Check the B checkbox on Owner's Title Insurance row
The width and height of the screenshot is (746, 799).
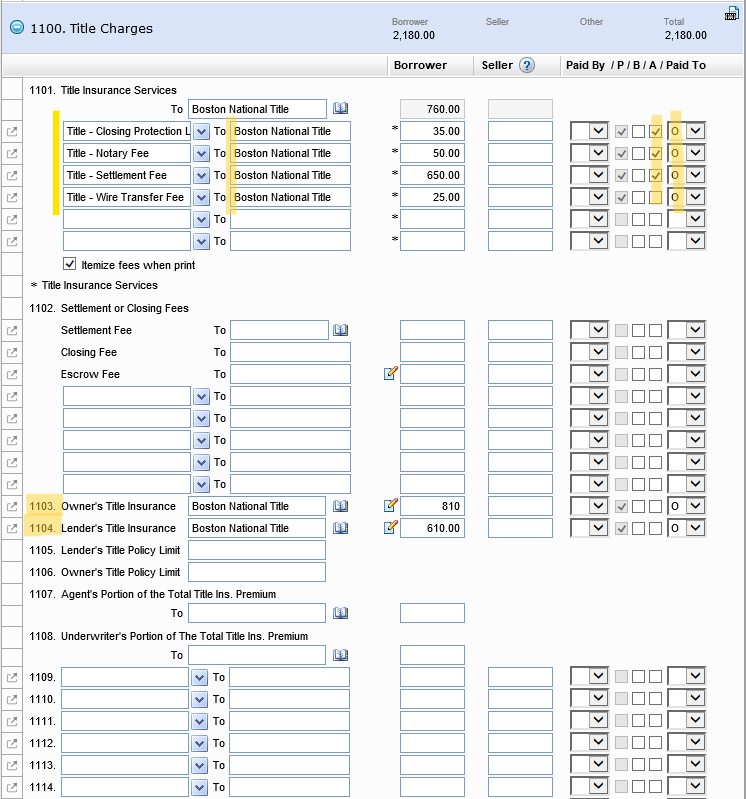click(638, 506)
